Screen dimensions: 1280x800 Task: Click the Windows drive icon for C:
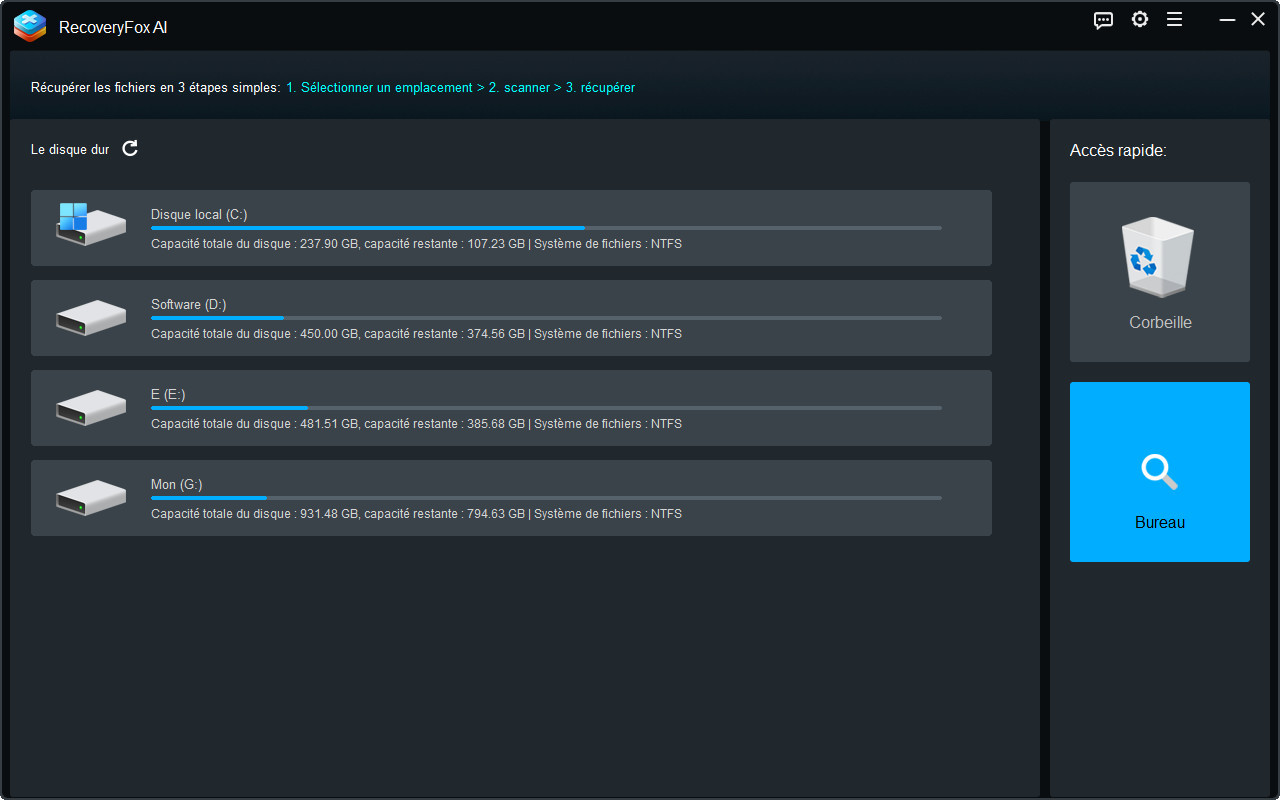(91, 225)
